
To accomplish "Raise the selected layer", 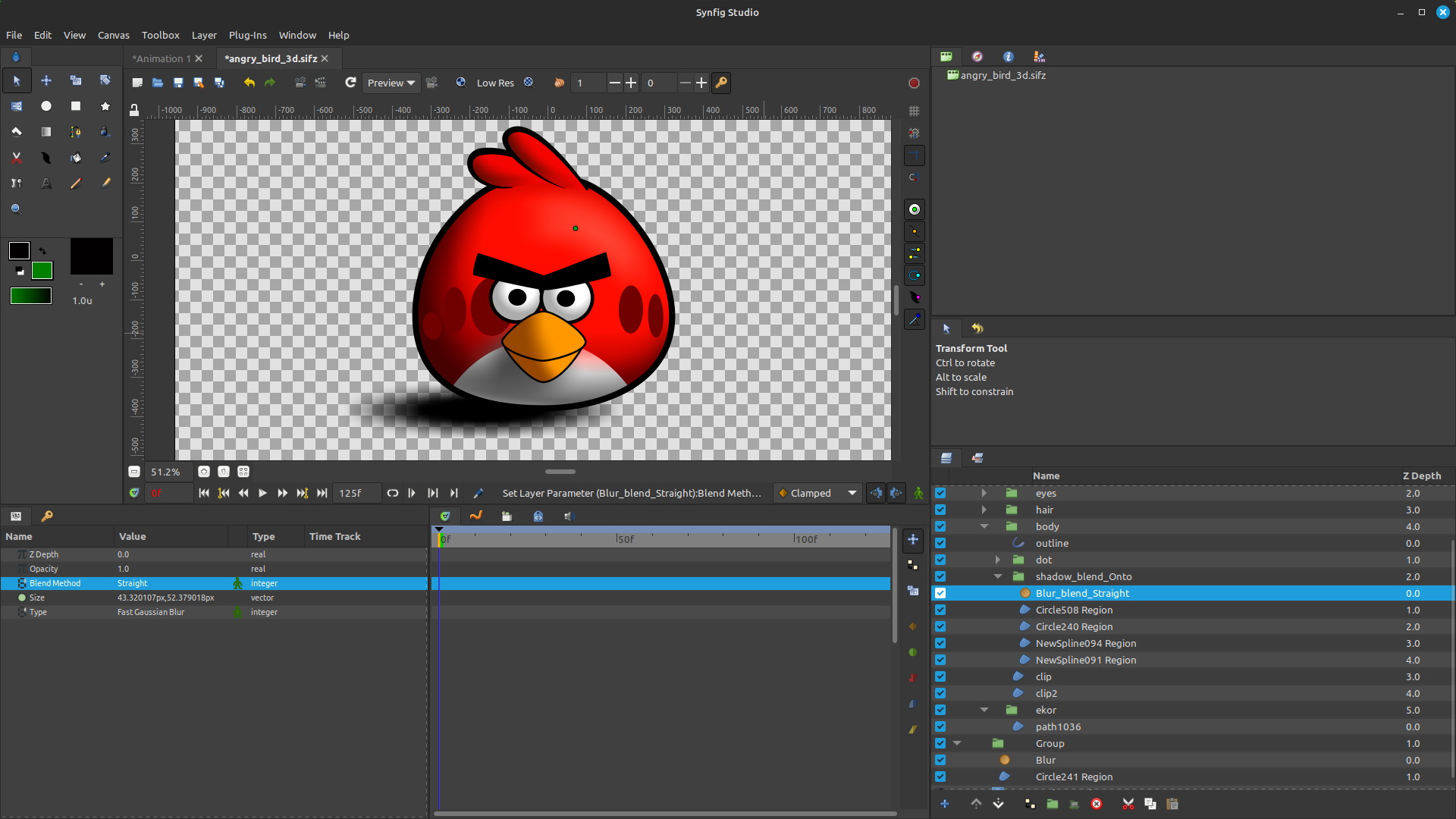I will point(976,804).
